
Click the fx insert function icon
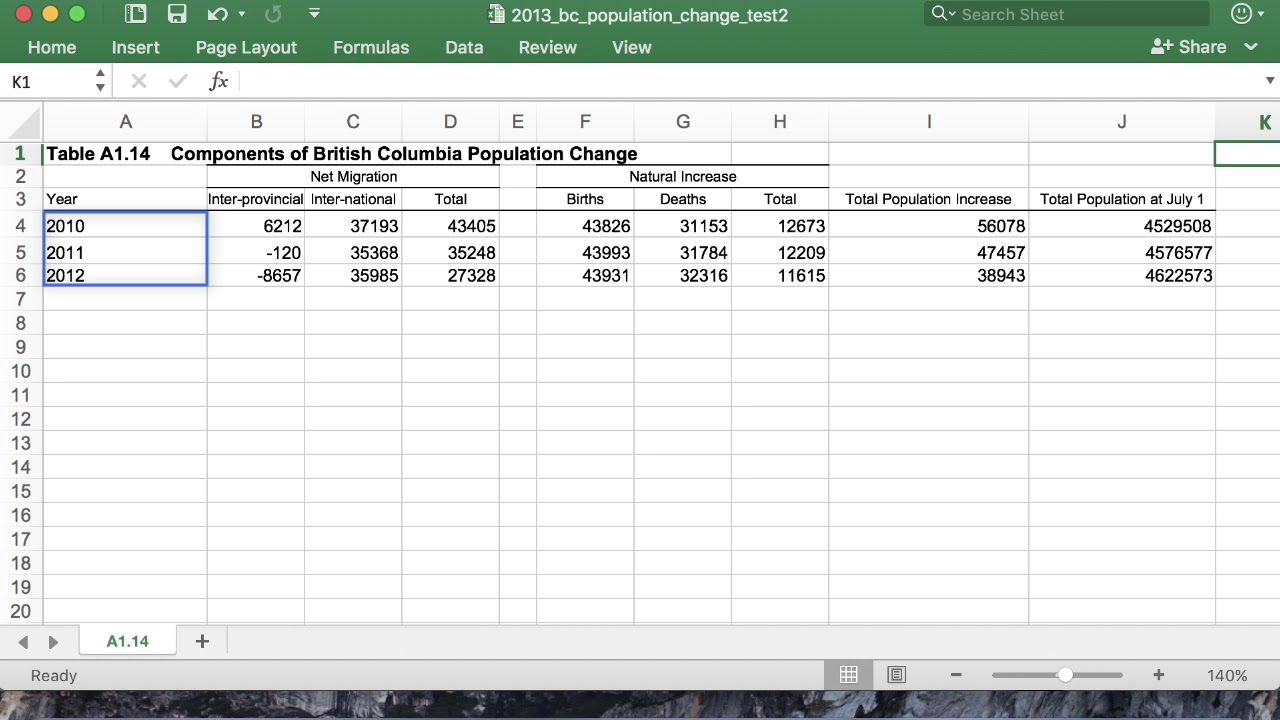tap(219, 82)
